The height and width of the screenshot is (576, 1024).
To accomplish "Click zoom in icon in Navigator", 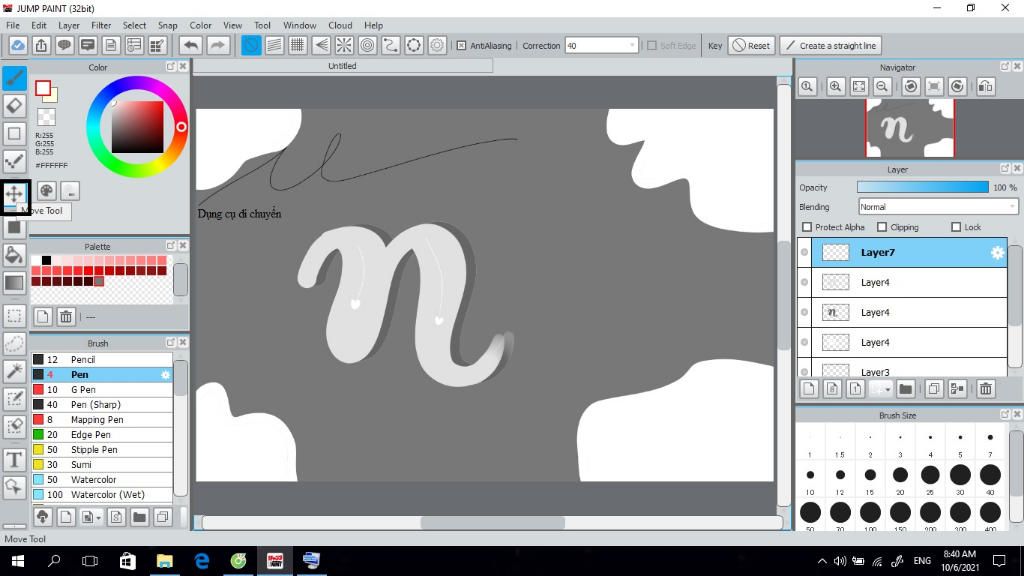I will click(x=835, y=86).
